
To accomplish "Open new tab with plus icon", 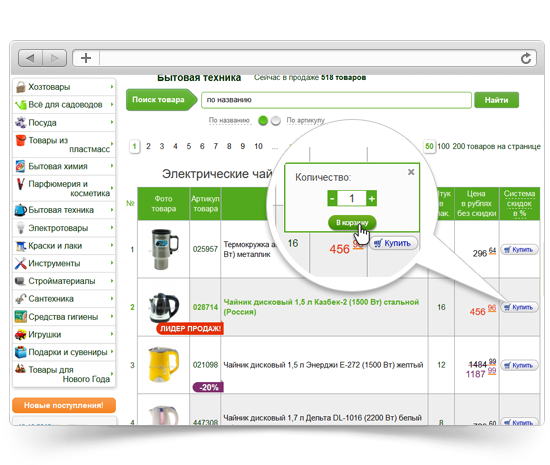I will pyautogui.click(x=86, y=58).
